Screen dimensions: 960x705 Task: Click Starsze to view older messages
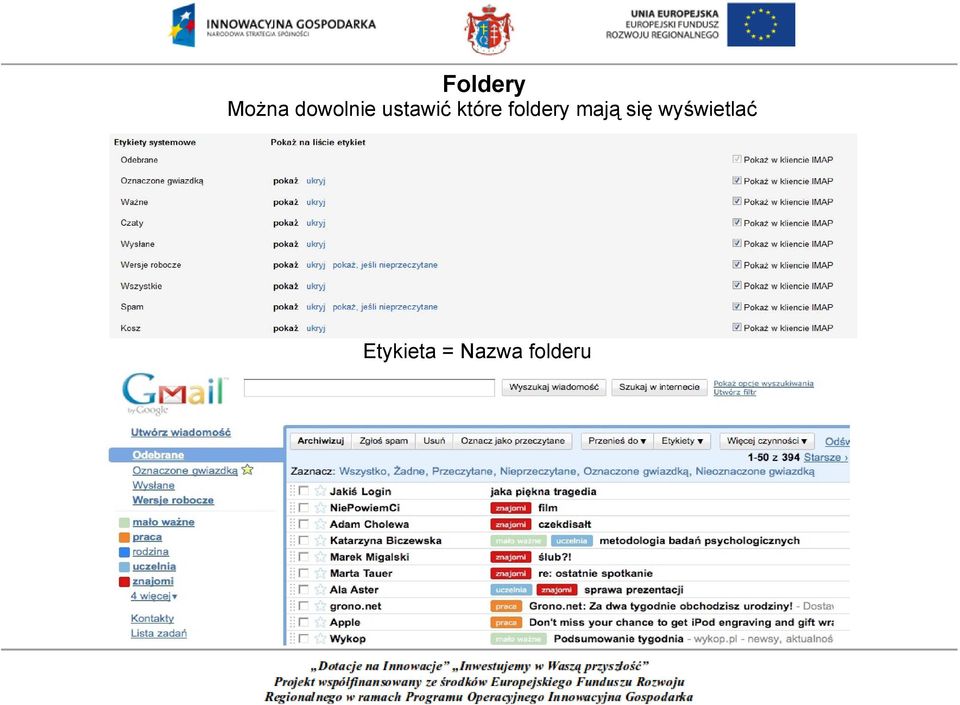pos(825,457)
